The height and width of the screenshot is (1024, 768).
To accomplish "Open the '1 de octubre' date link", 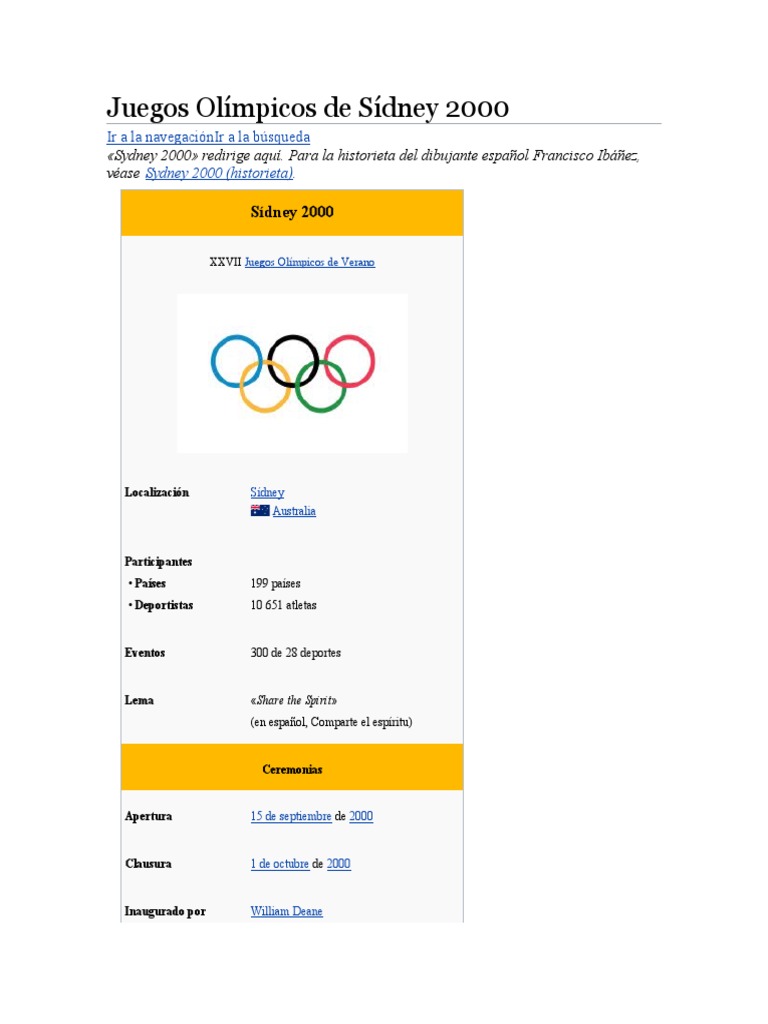I will click(x=279, y=864).
